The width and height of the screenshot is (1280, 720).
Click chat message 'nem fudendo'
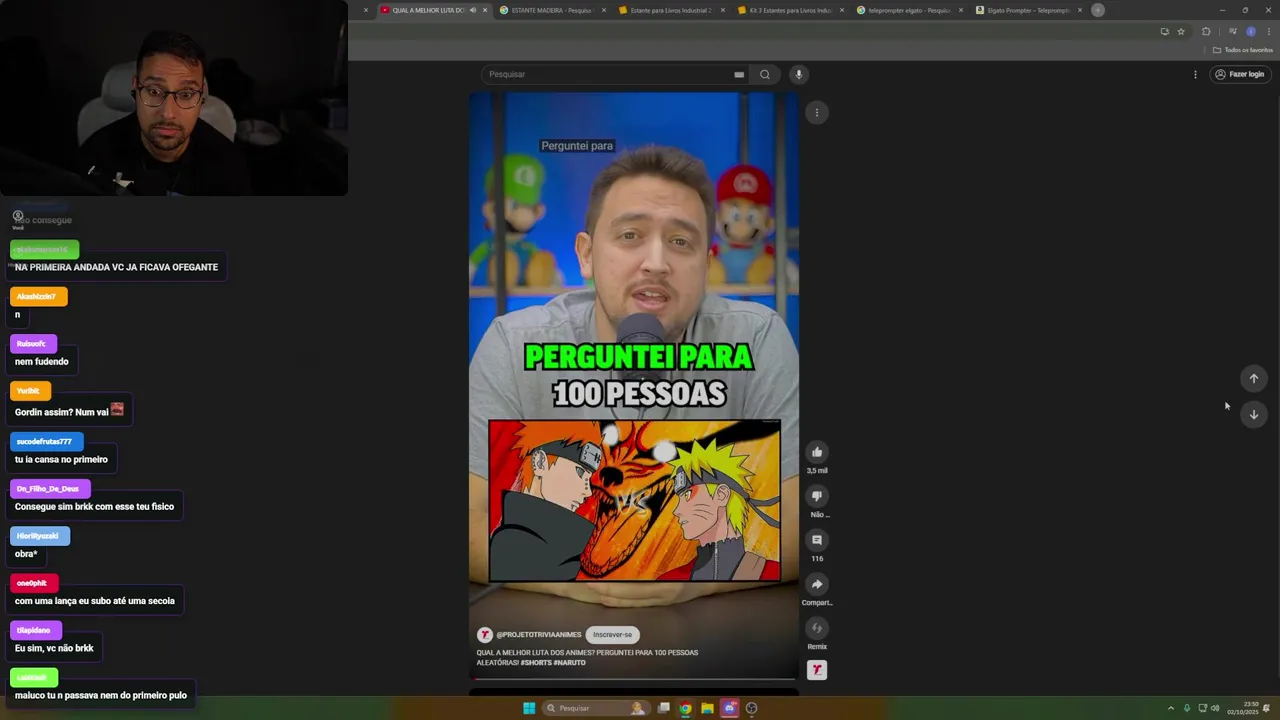pos(42,362)
